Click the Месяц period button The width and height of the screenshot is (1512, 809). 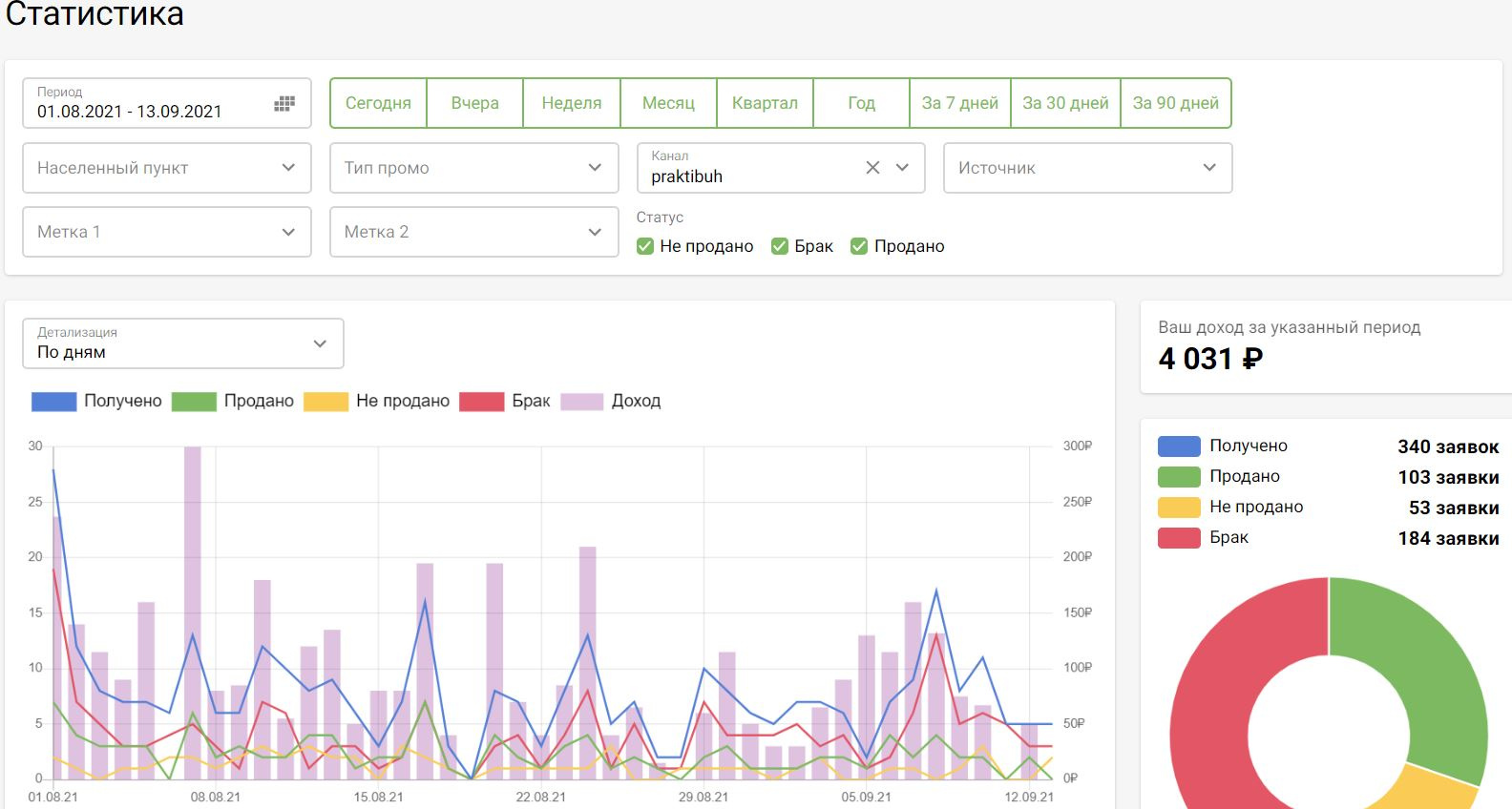(x=668, y=103)
